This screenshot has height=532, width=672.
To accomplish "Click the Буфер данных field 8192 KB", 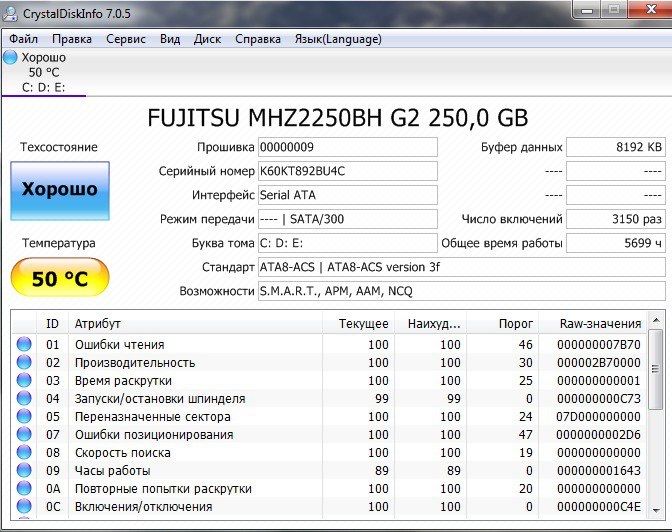I will [x=616, y=147].
